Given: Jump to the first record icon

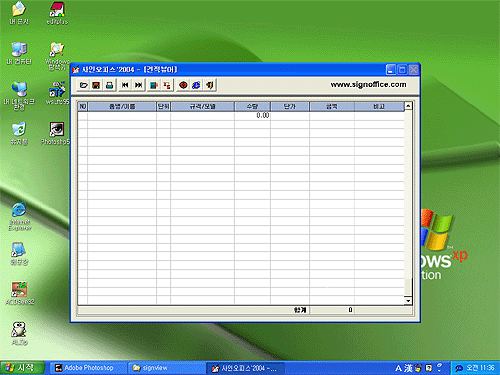Looking at the screenshot, I should tap(125, 85).
